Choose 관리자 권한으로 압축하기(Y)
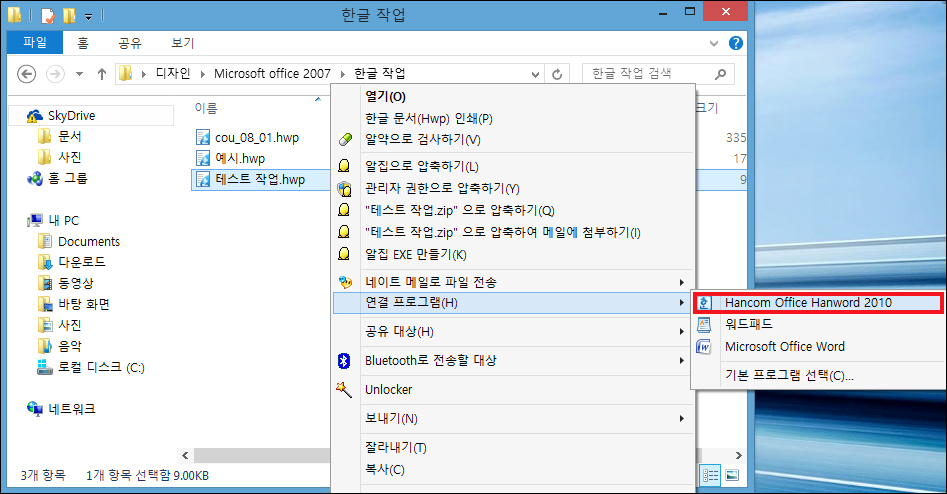This screenshot has width=947, height=494. 442,188
